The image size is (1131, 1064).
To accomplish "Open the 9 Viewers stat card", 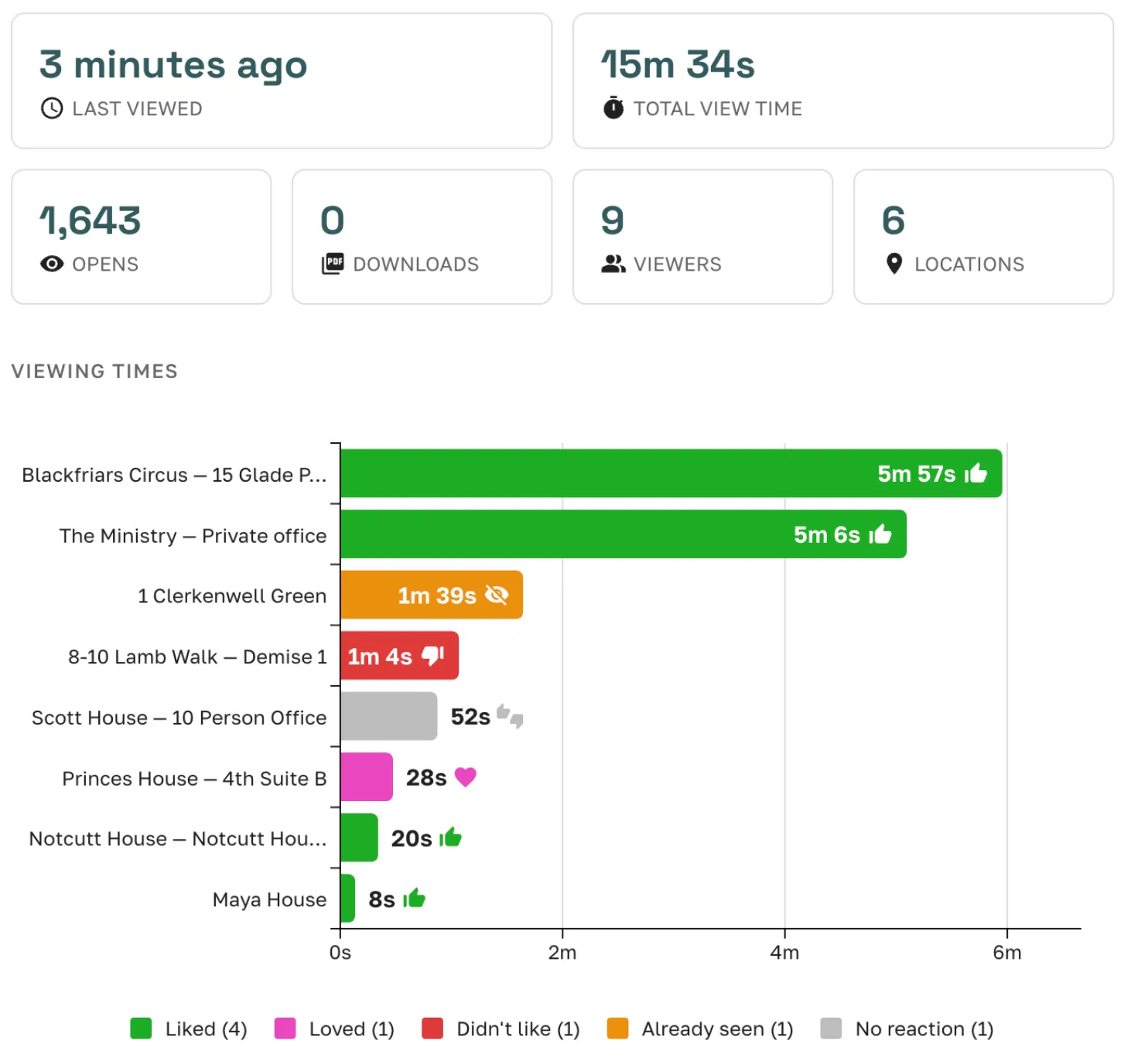I will (x=701, y=237).
